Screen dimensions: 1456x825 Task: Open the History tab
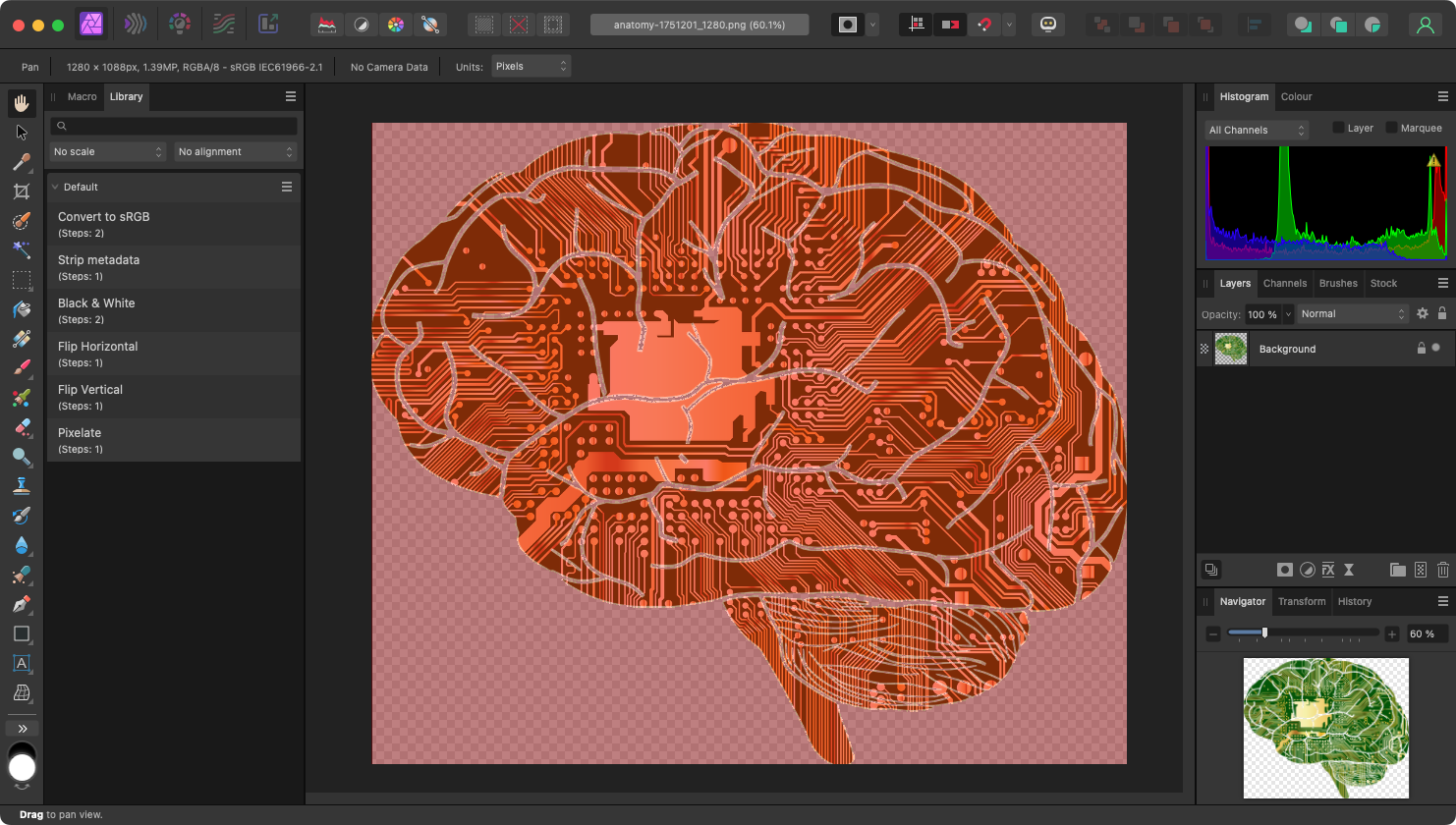pos(1355,601)
